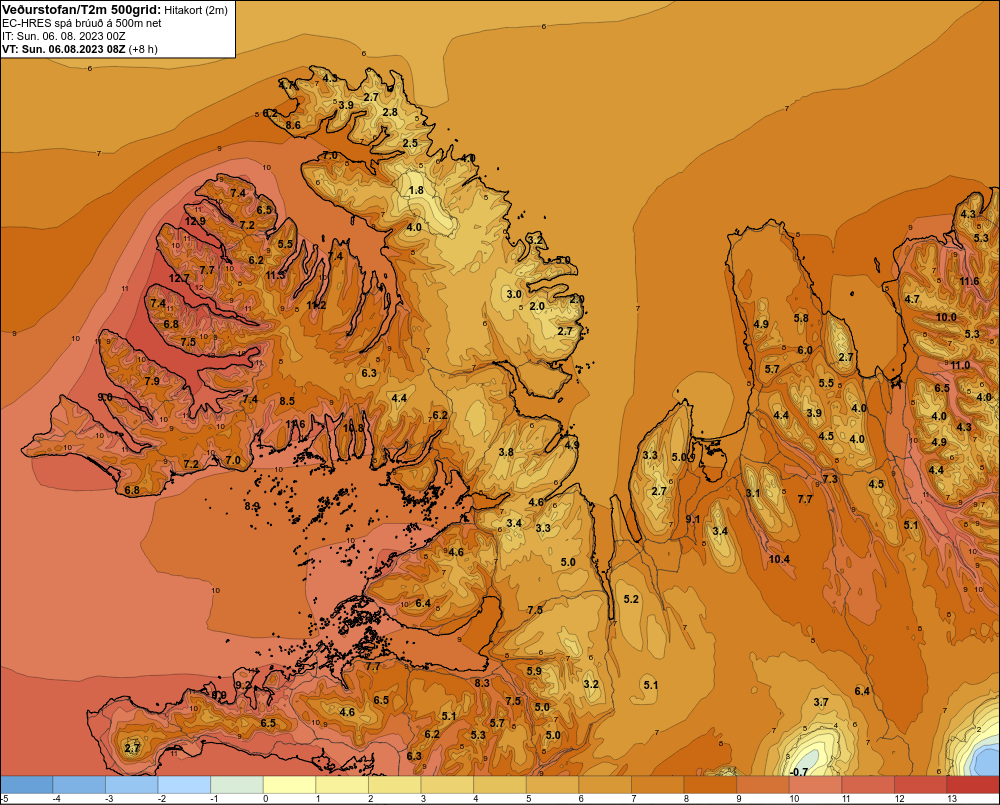1000x805 pixels.
Task: Click the 'VT: Sun. 06.08.2023 08Z' valid time
Action: tap(64, 49)
